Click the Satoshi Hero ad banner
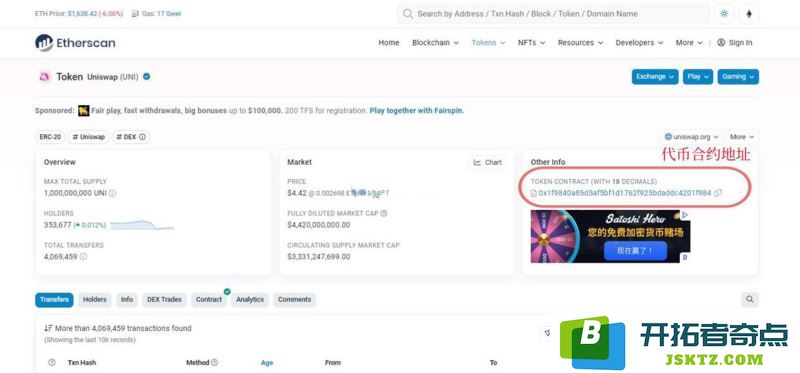800x373 pixels. [x=610, y=236]
